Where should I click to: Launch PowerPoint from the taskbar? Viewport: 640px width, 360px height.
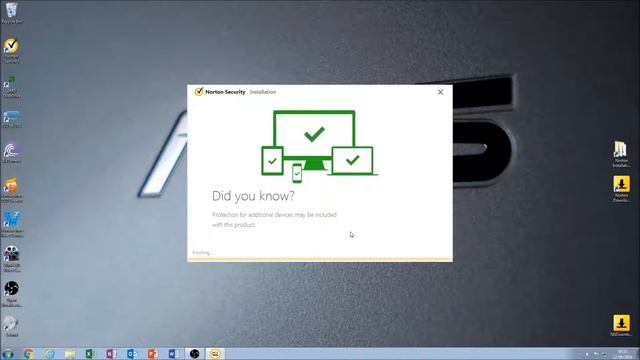[x=152, y=354]
